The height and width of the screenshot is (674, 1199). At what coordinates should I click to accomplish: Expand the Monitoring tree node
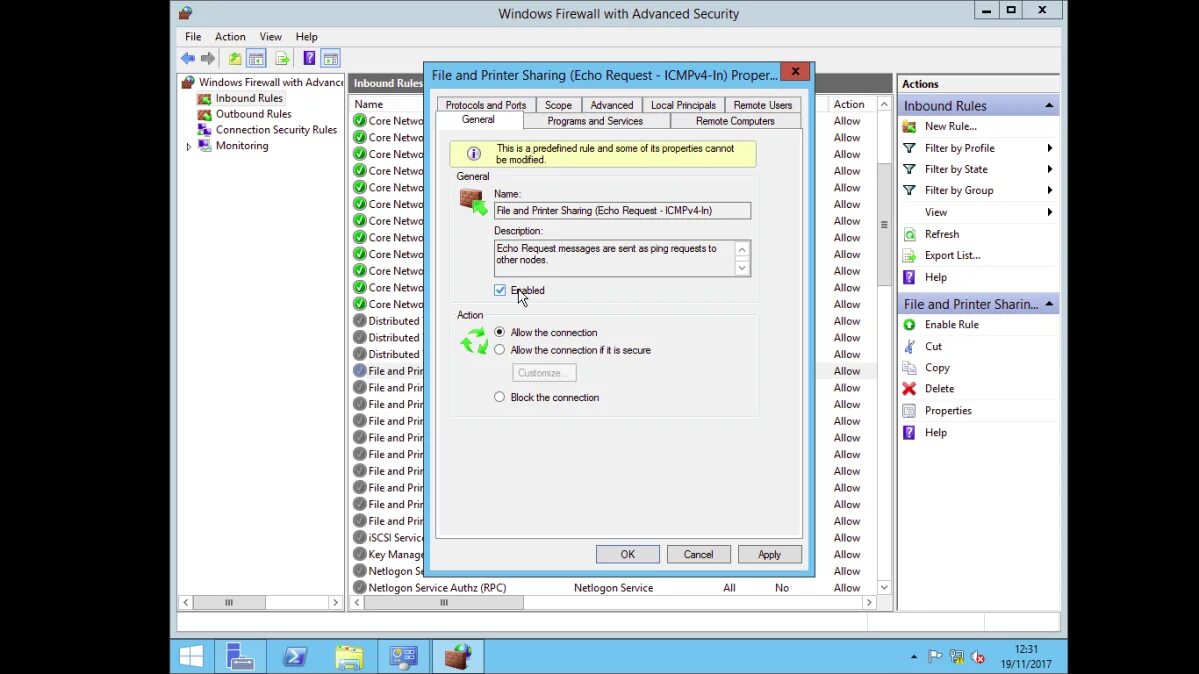pos(189,146)
